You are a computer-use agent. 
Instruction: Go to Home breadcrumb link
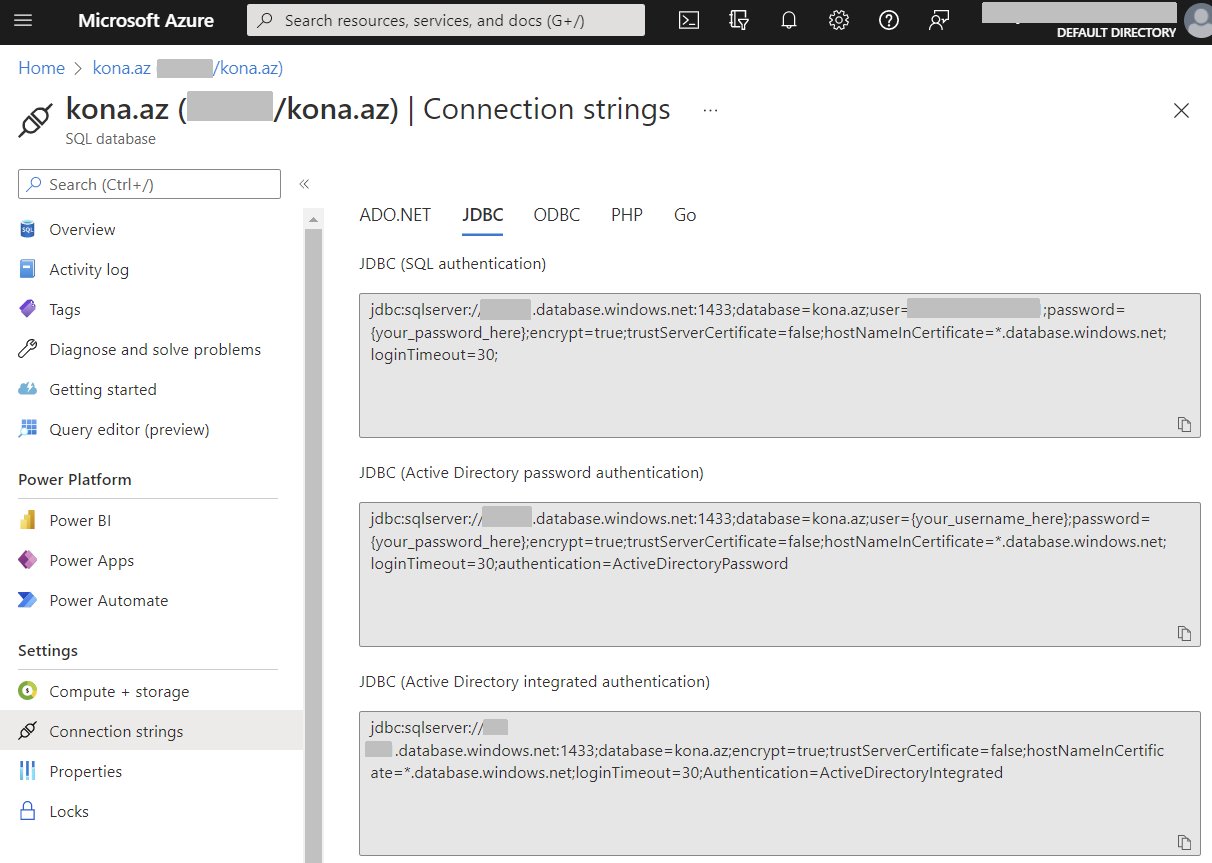click(x=42, y=68)
